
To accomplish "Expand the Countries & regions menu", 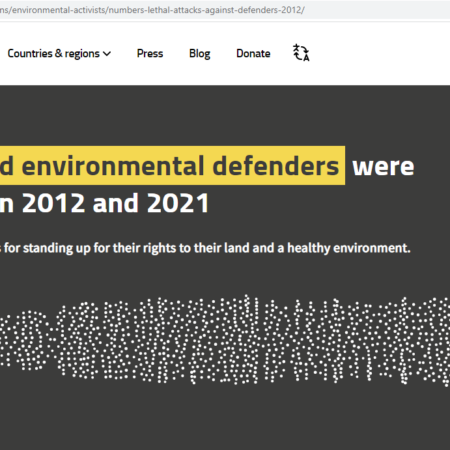I will (x=59, y=54).
